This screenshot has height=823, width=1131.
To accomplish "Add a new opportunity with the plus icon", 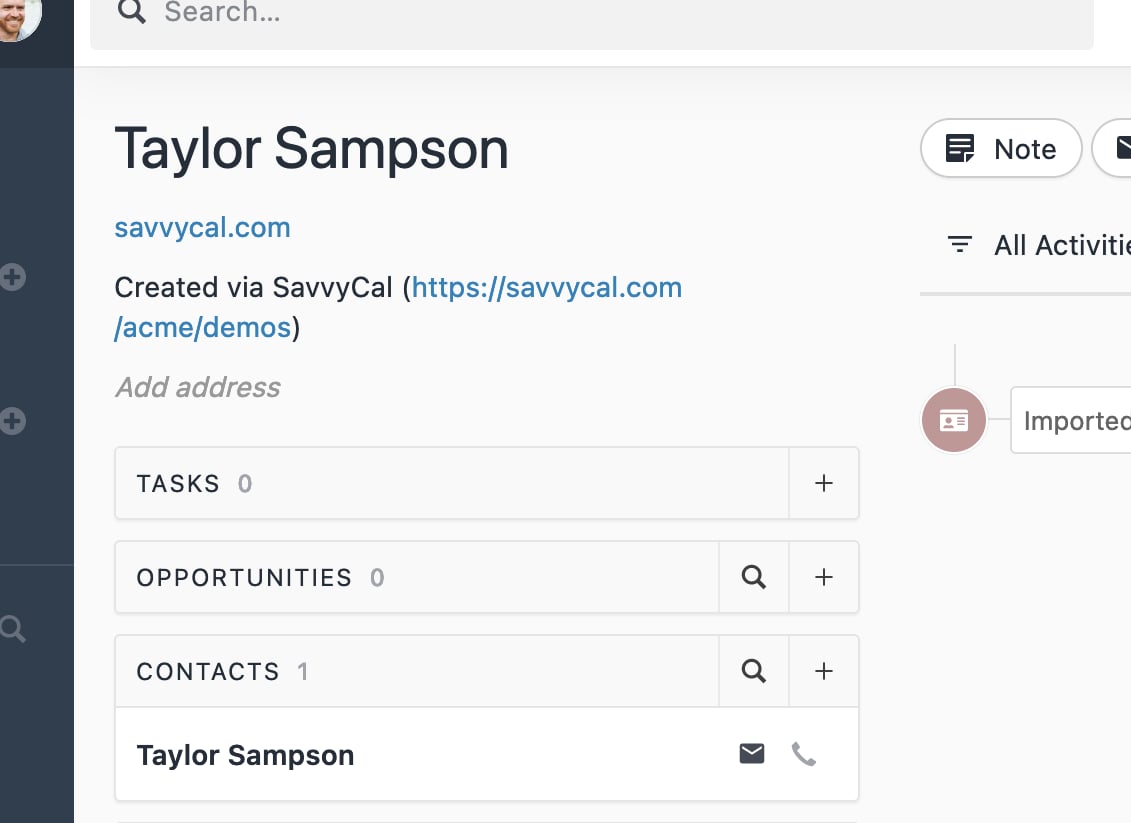I will point(824,577).
